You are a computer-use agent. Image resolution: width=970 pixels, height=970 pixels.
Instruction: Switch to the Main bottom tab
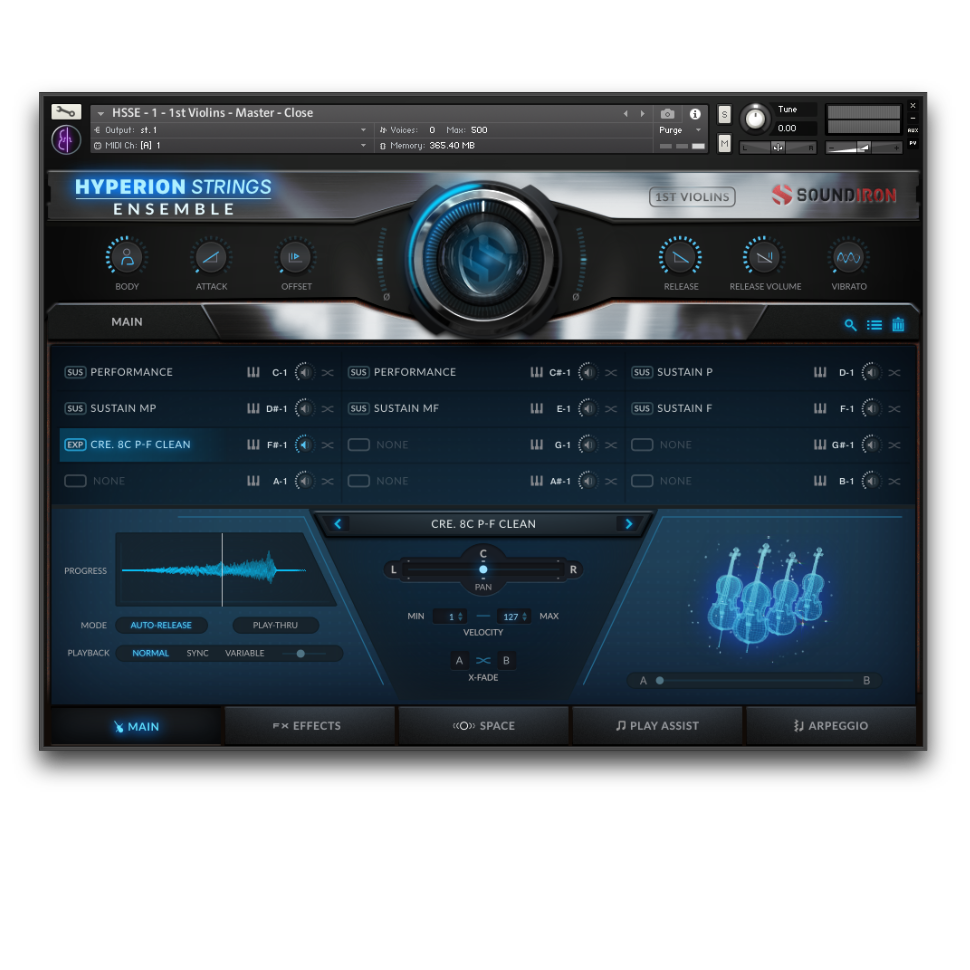pyautogui.click(x=136, y=726)
